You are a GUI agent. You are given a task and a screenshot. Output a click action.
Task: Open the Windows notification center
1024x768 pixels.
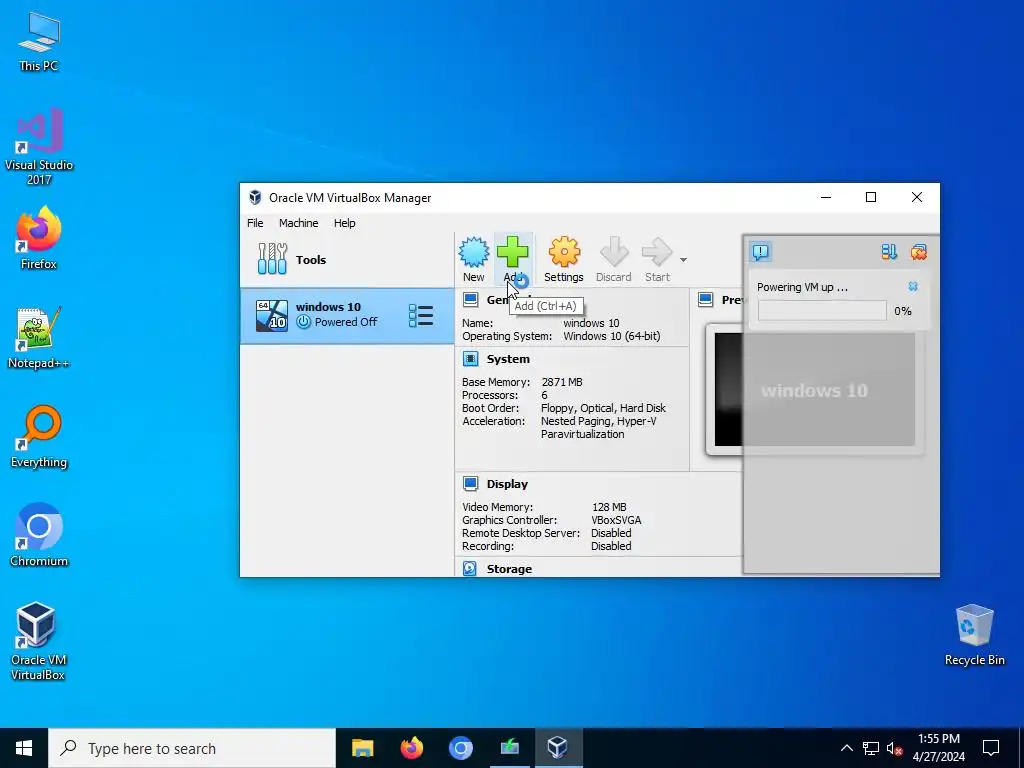click(x=991, y=748)
